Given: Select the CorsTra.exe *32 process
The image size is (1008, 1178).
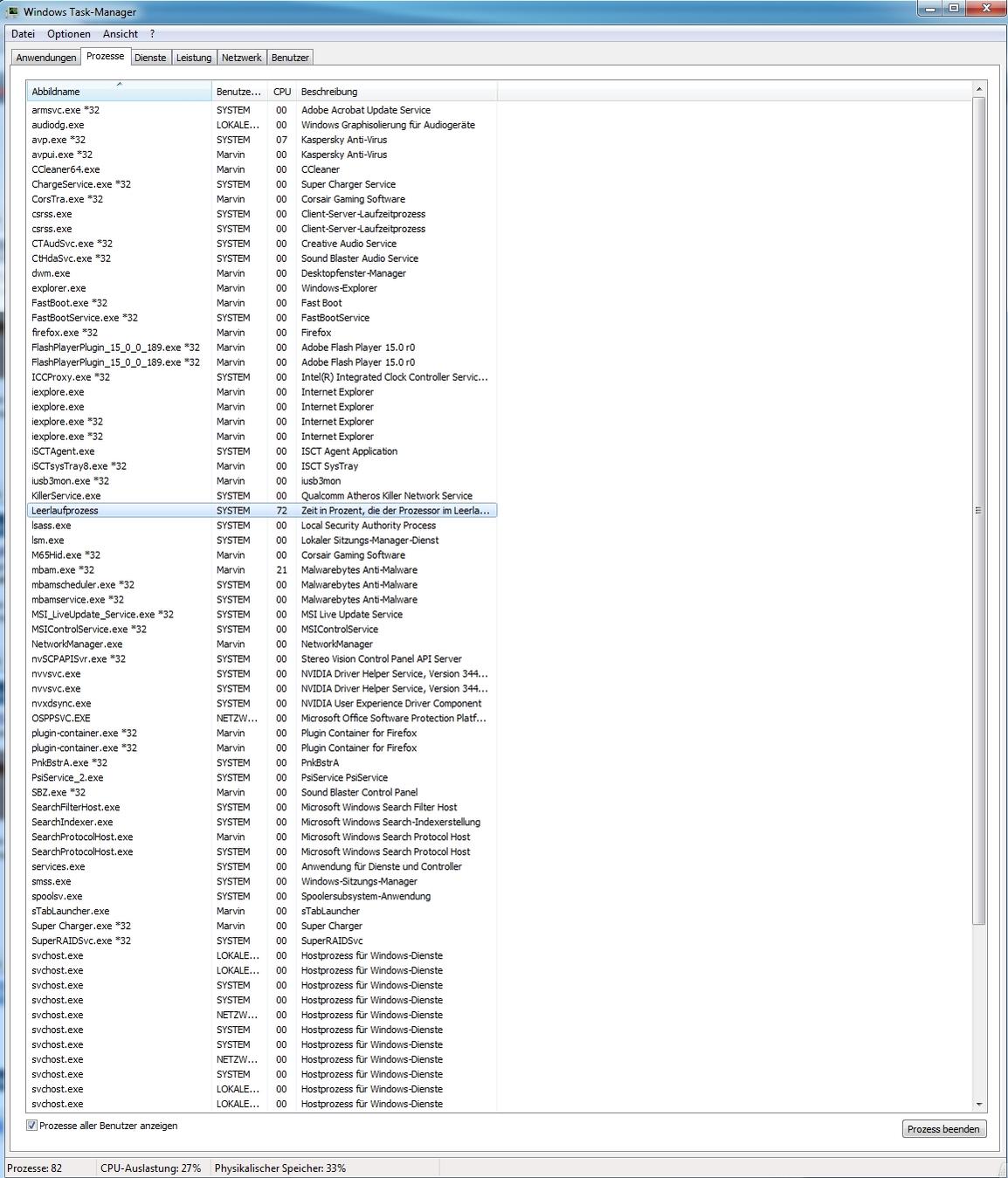Looking at the screenshot, I should pos(262,199).
